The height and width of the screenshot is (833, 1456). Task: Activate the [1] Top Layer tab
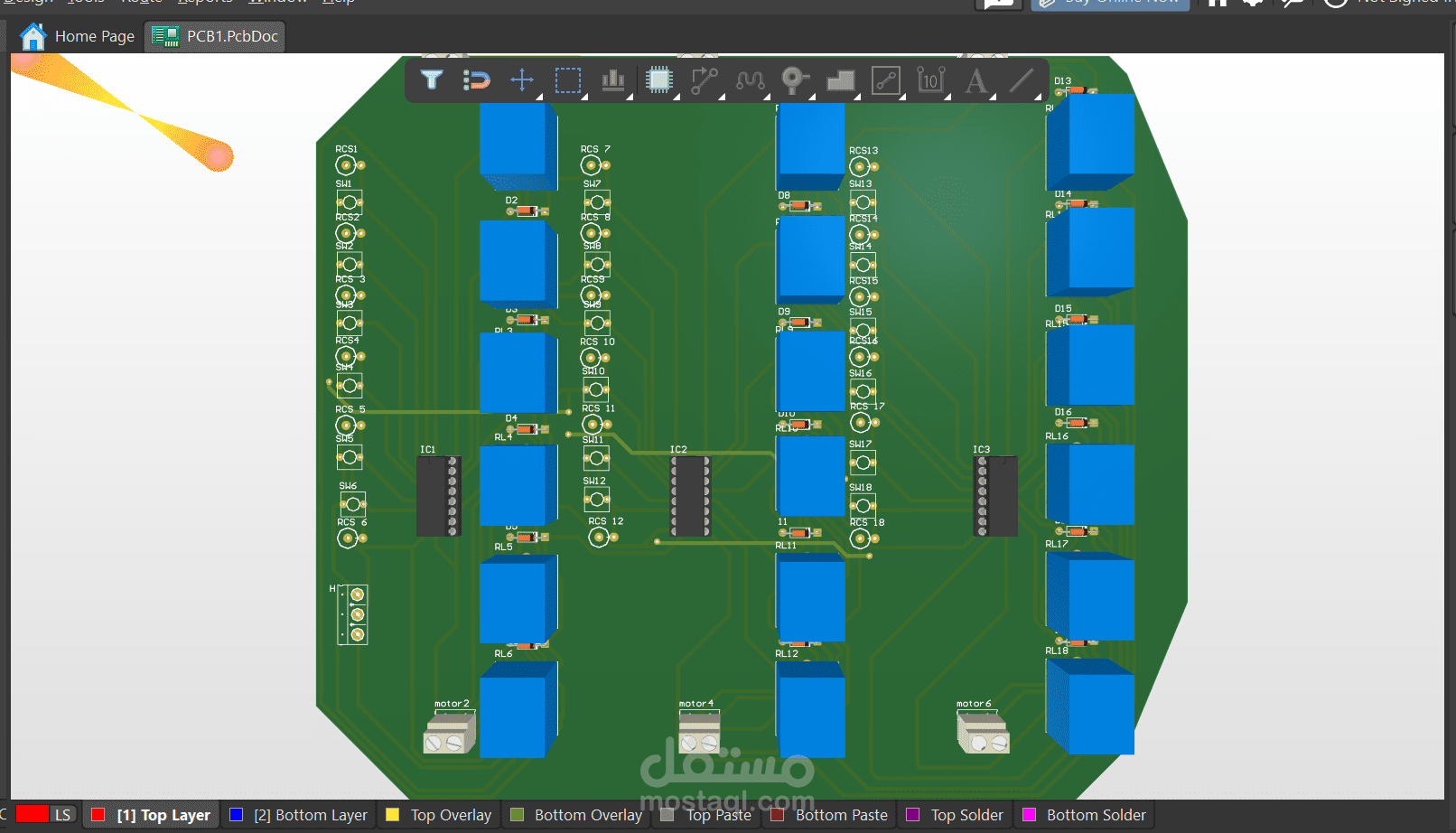pyautogui.click(x=152, y=815)
